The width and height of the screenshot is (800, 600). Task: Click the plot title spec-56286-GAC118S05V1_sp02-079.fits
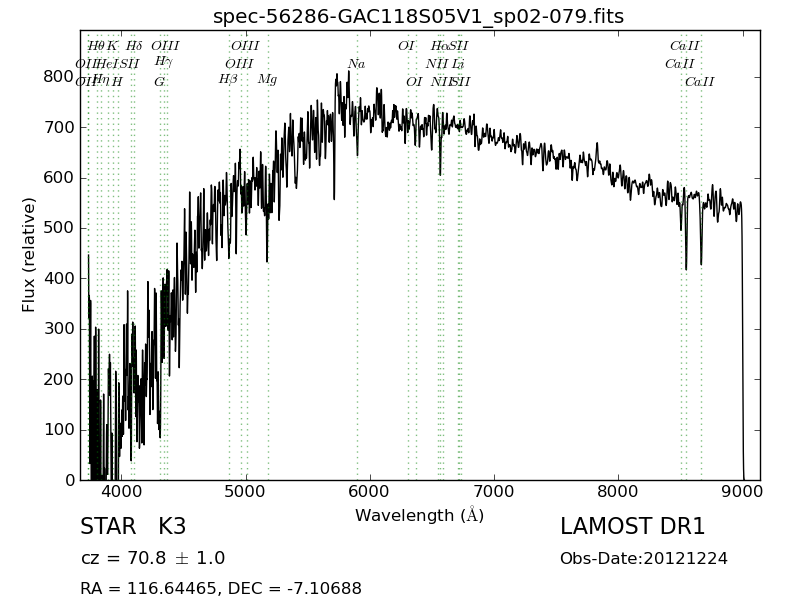(x=418, y=16)
